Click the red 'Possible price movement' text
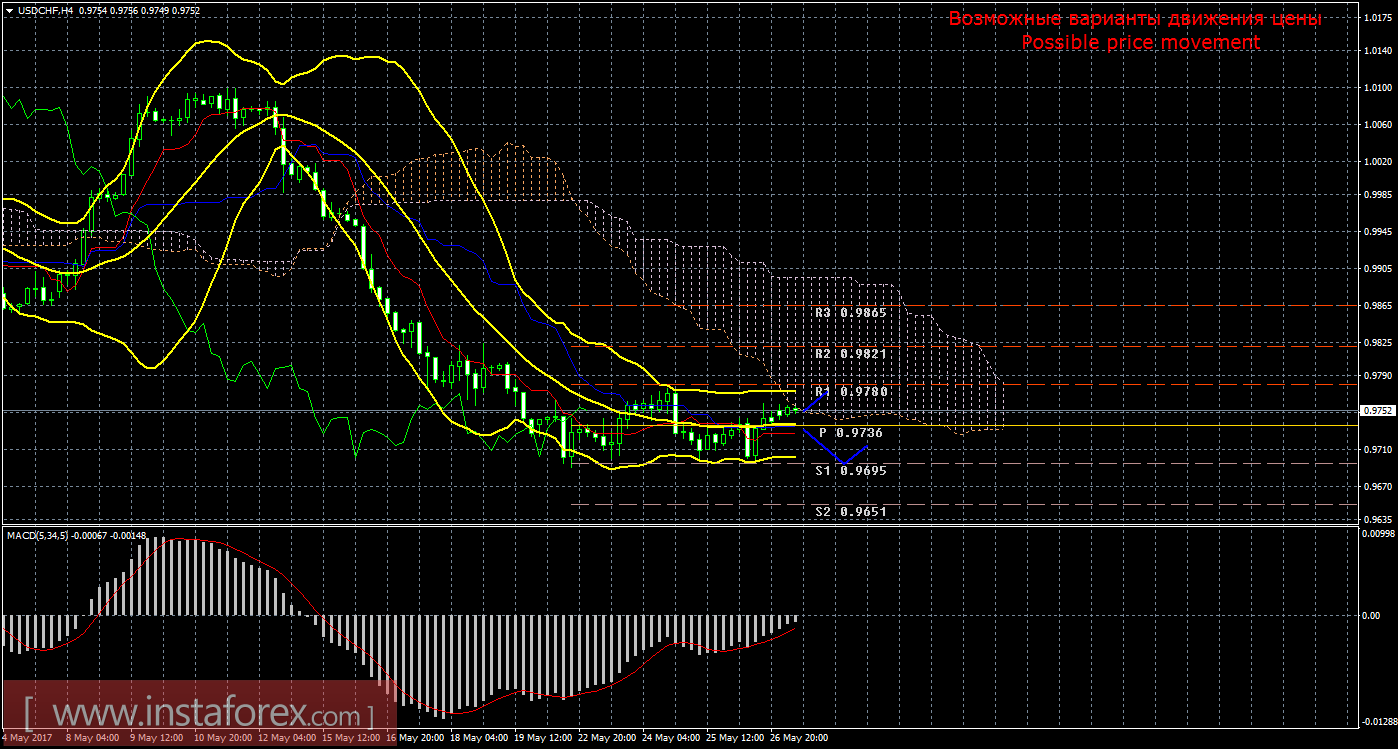The image size is (1398, 749). (1140, 42)
